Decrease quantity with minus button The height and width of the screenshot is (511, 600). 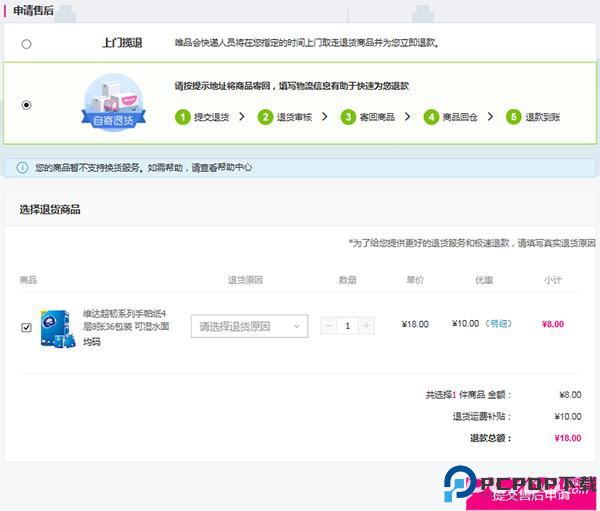click(x=329, y=326)
